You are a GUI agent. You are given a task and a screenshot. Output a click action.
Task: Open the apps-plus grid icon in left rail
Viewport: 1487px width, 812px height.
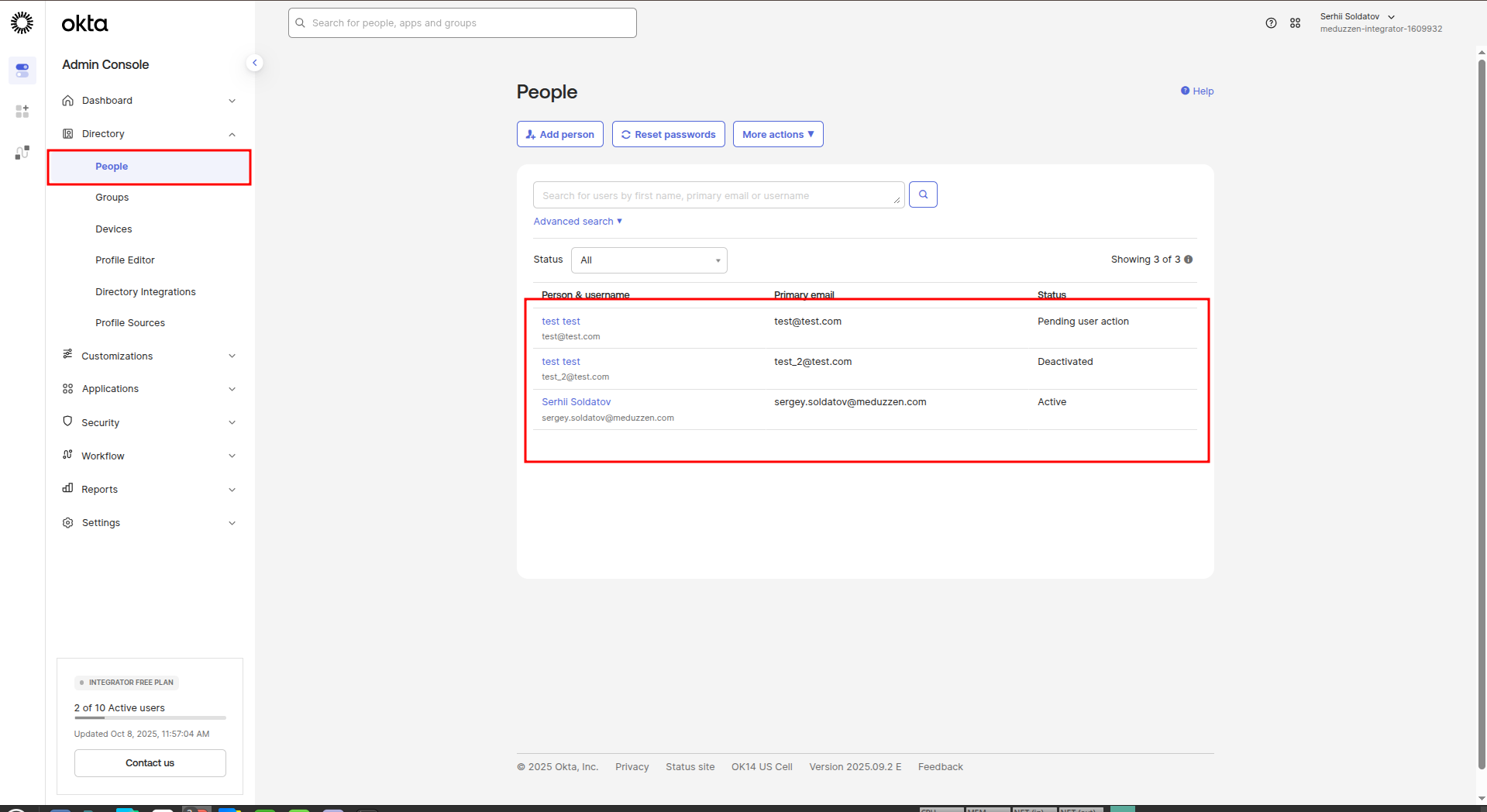pyautogui.click(x=22, y=112)
